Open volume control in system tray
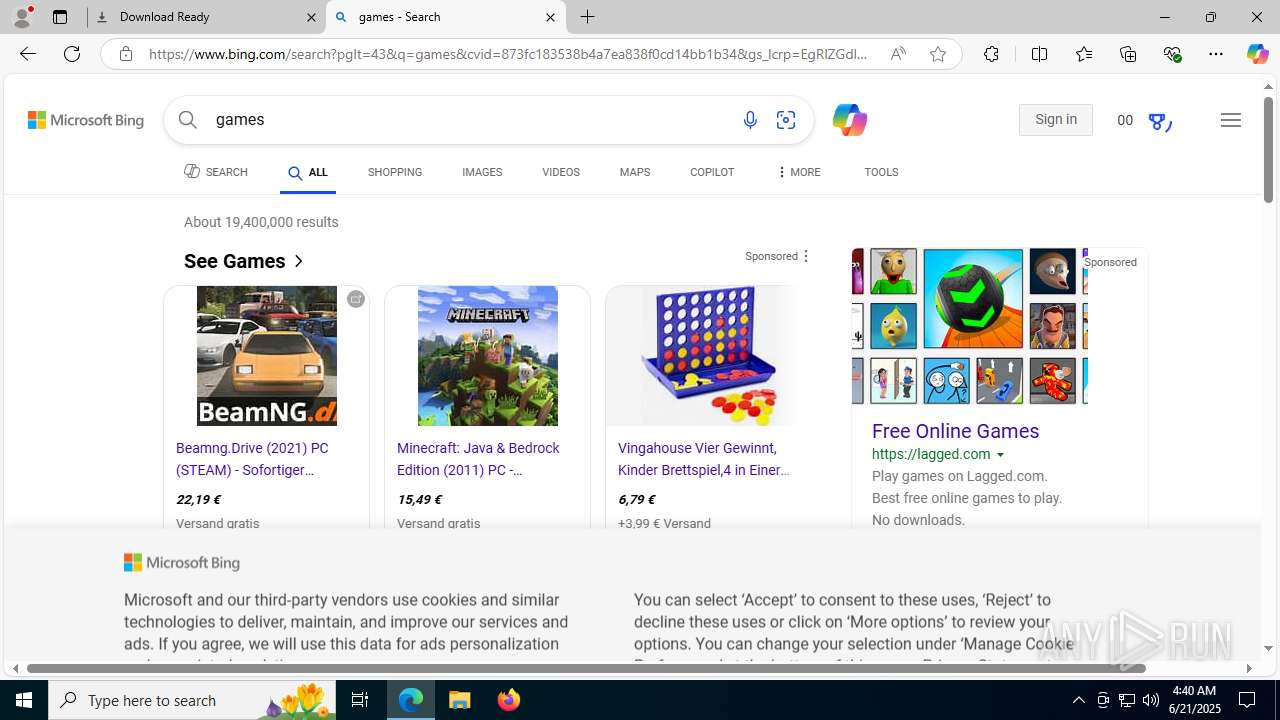 click(1151, 700)
